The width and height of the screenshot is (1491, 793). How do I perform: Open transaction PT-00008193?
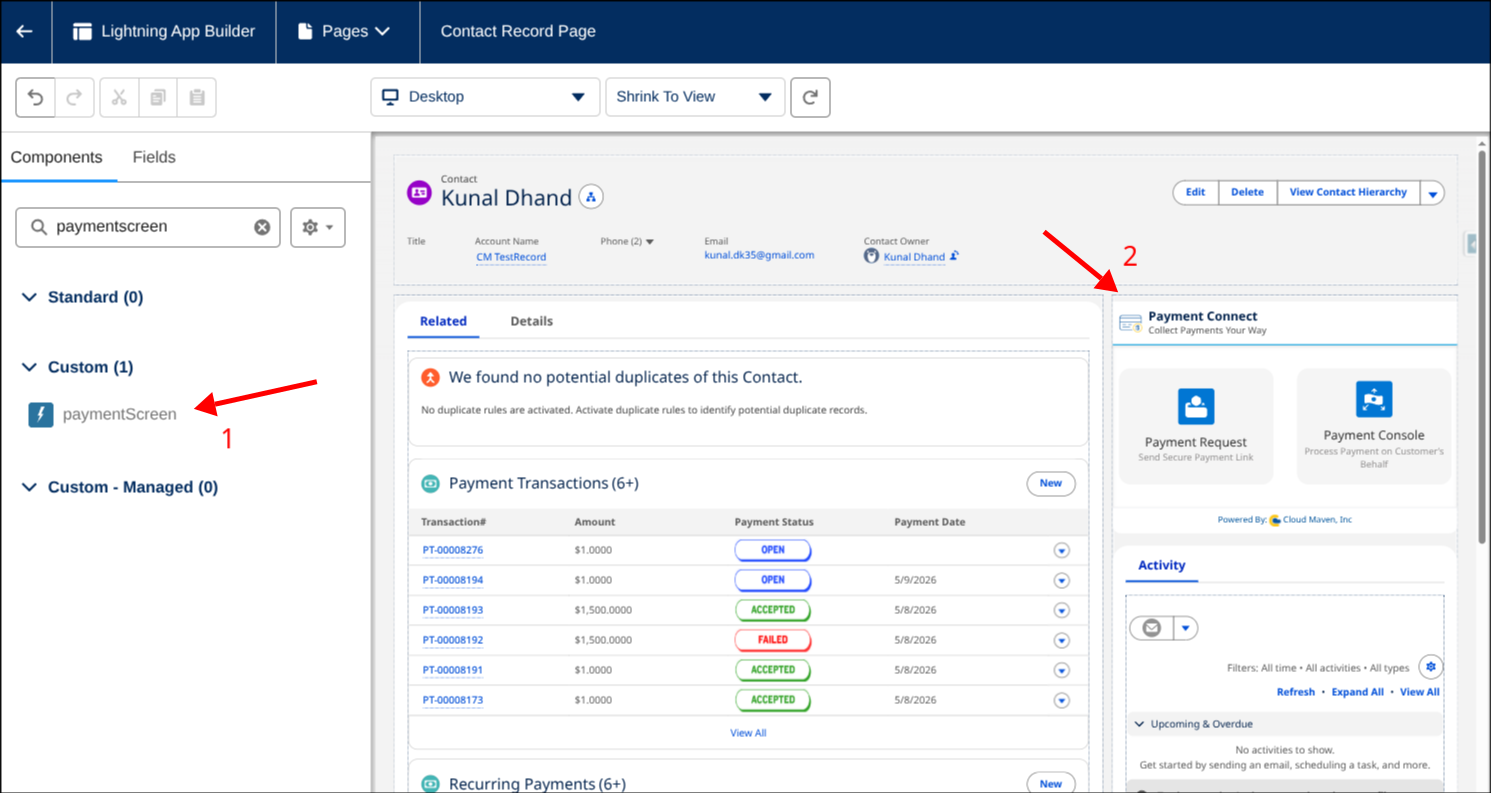[453, 610]
